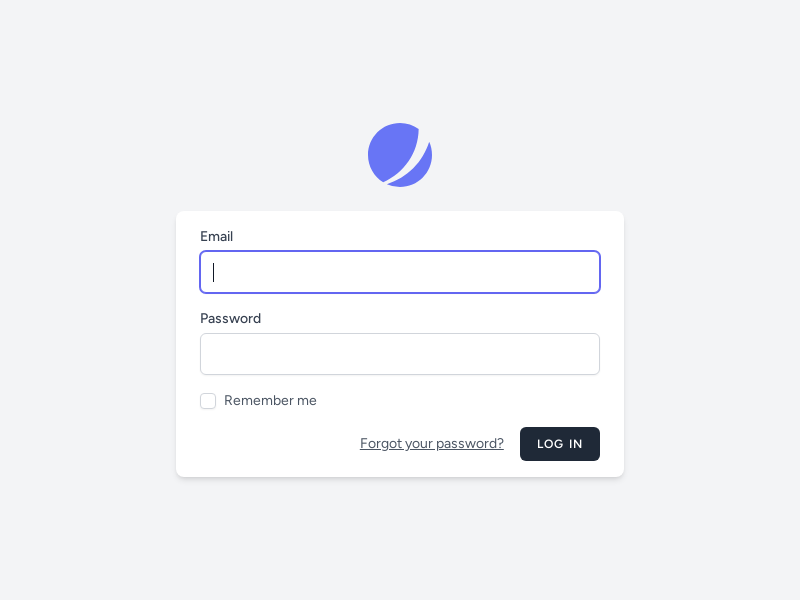800x600 pixels.
Task: Click the dark Log in button
Action: (x=560, y=444)
